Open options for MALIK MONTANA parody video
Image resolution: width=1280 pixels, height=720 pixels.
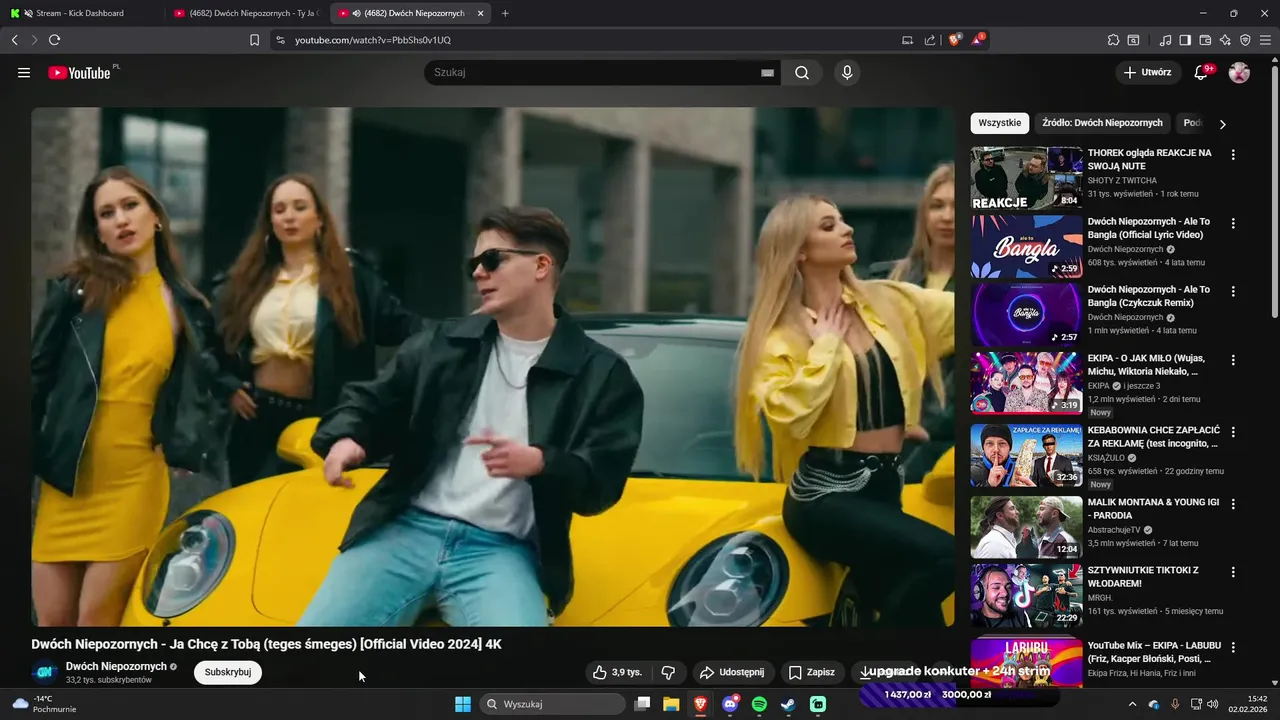click(1233, 504)
